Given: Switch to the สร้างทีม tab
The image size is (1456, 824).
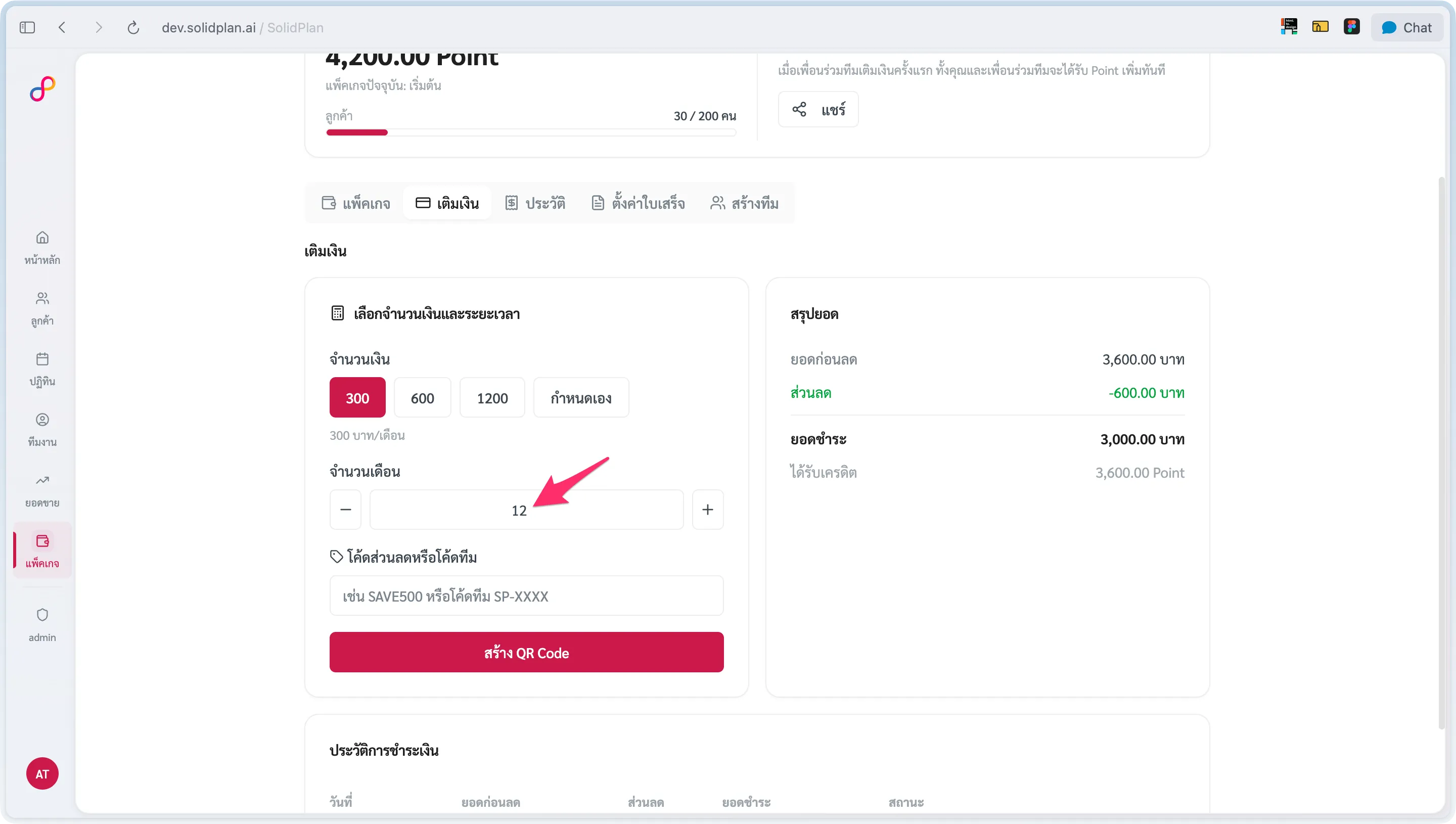Looking at the screenshot, I should [744, 203].
